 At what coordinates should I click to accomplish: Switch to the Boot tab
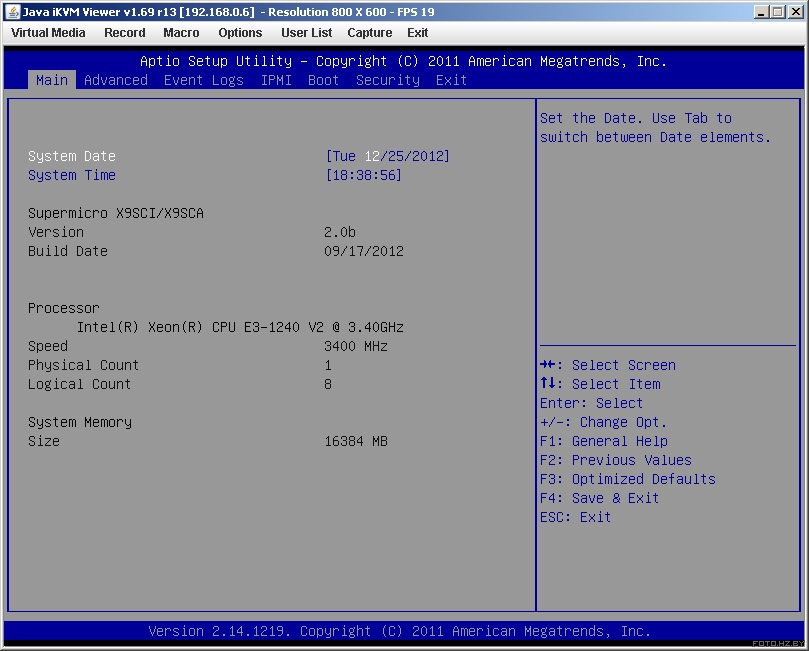pyautogui.click(x=323, y=80)
